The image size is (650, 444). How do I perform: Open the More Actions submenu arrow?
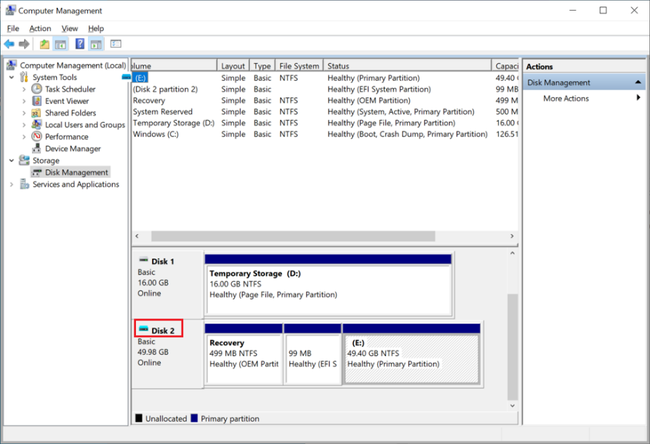[638, 98]
